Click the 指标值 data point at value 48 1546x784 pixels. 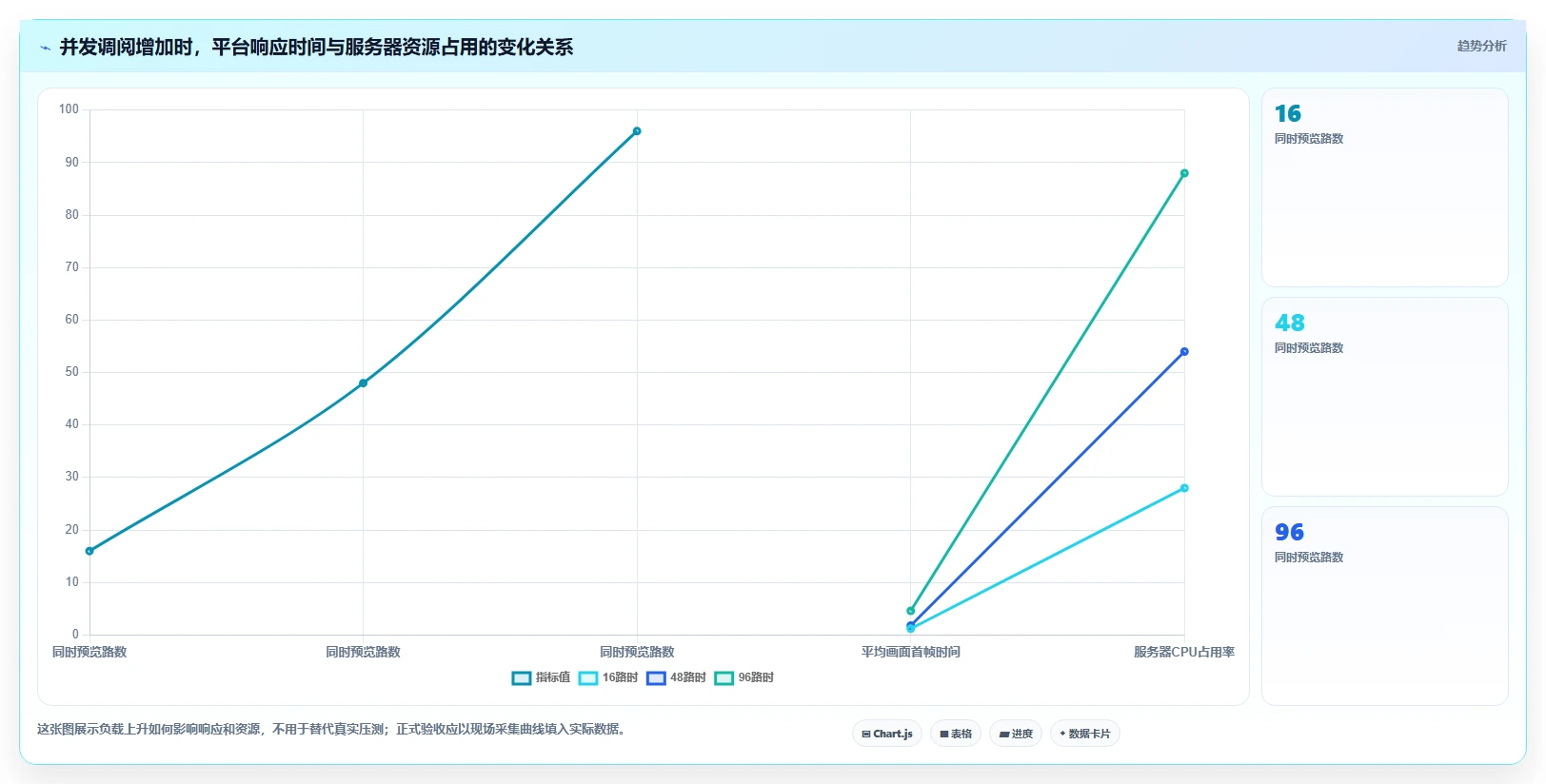pos(363,383)
